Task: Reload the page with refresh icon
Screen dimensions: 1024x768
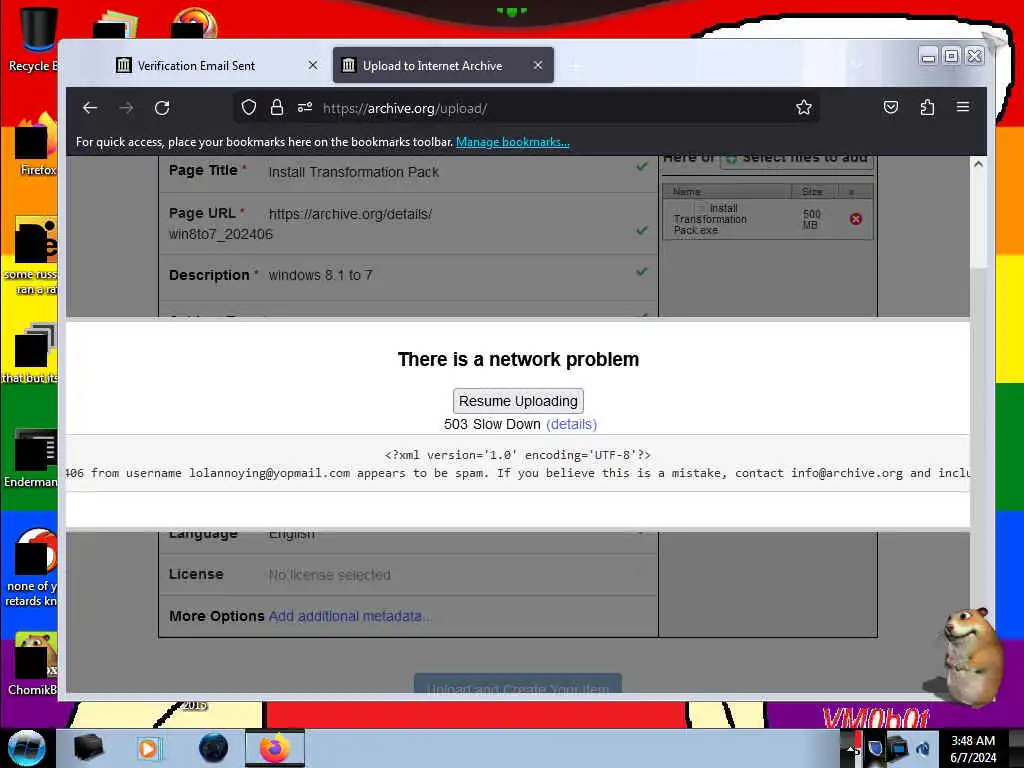Action: (162, 108)
